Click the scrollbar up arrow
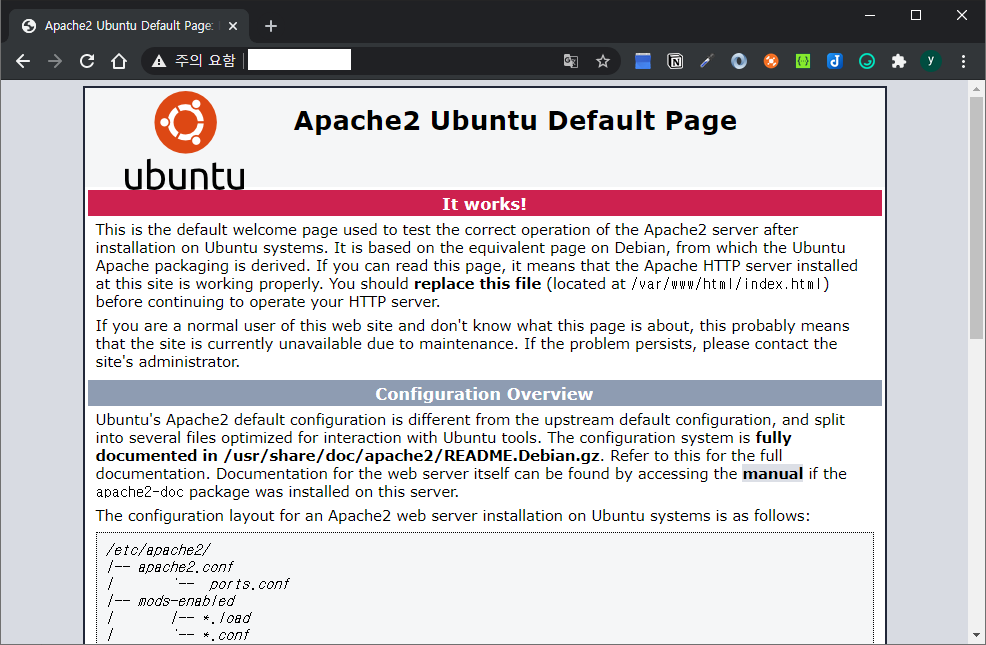The width and height of the screenshot is (986, 645). pos(976,89)
